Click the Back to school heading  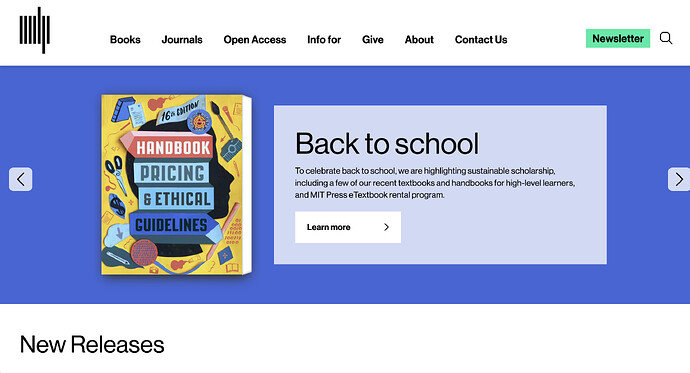pos(387,143)
